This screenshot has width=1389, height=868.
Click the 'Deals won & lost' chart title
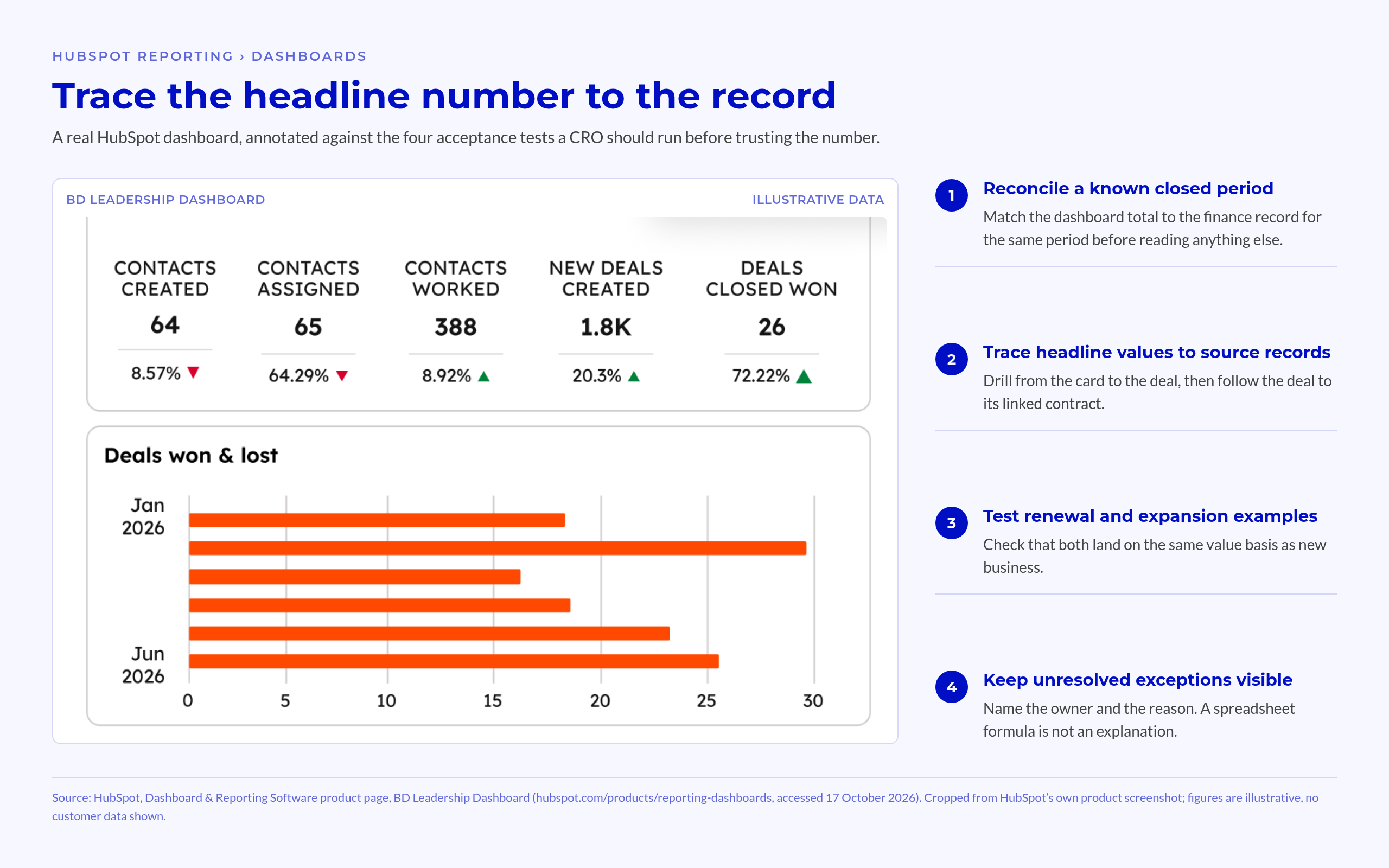[x=191, y=455]
